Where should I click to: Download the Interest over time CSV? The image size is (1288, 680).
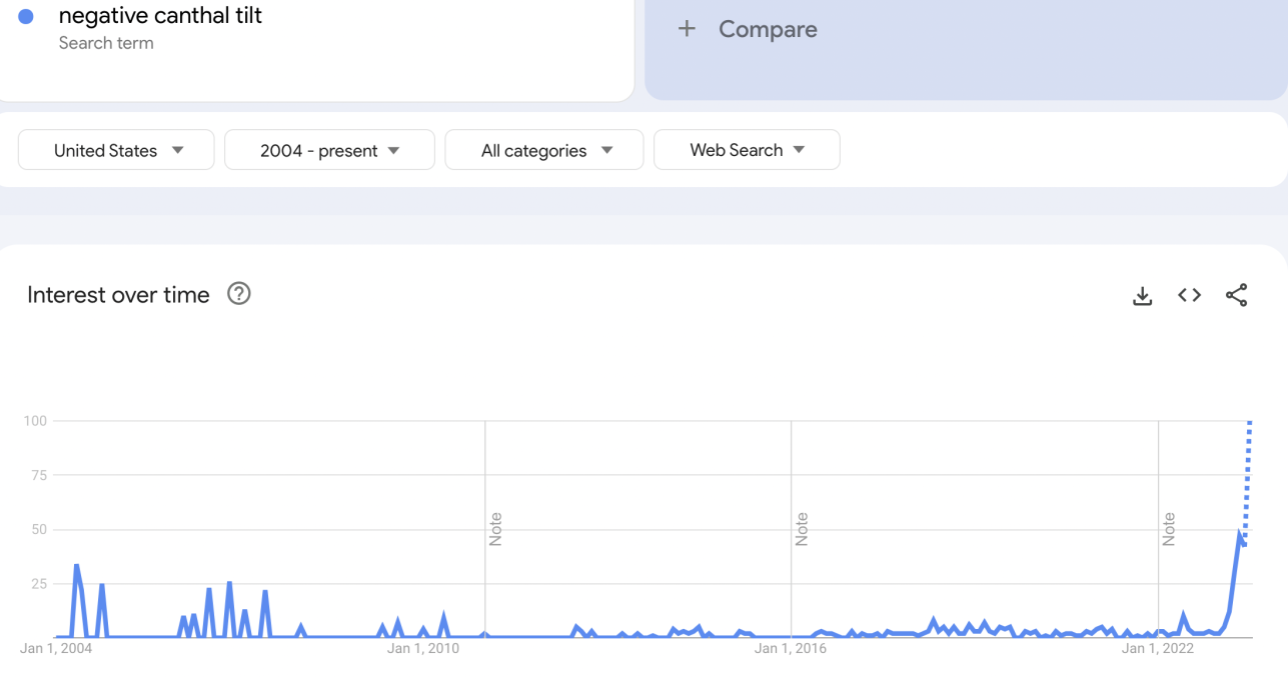click(1142, 296)
